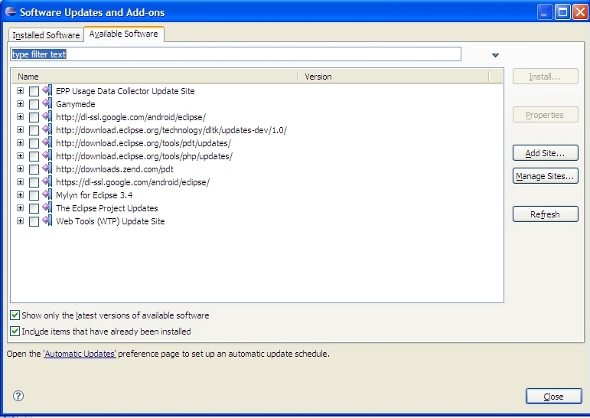Open the view menu dropdown arrow
The height and width of the screenshot is (418, 590).
(495, 55)
